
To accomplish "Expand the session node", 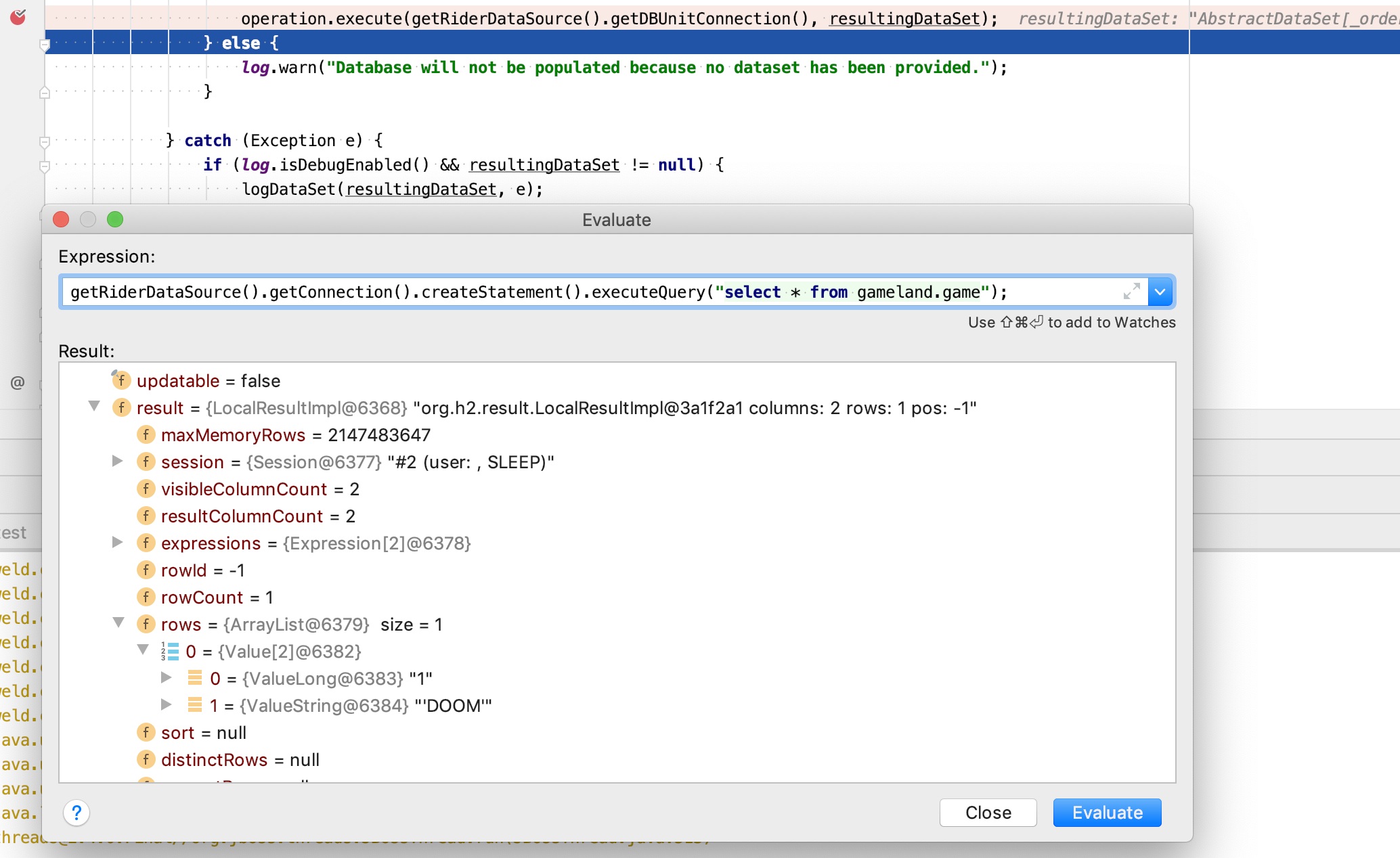I will point(118,461).
